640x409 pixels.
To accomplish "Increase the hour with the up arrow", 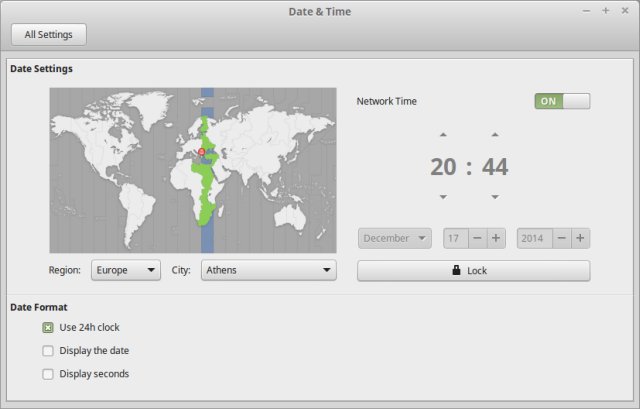I will pos(443,134).
